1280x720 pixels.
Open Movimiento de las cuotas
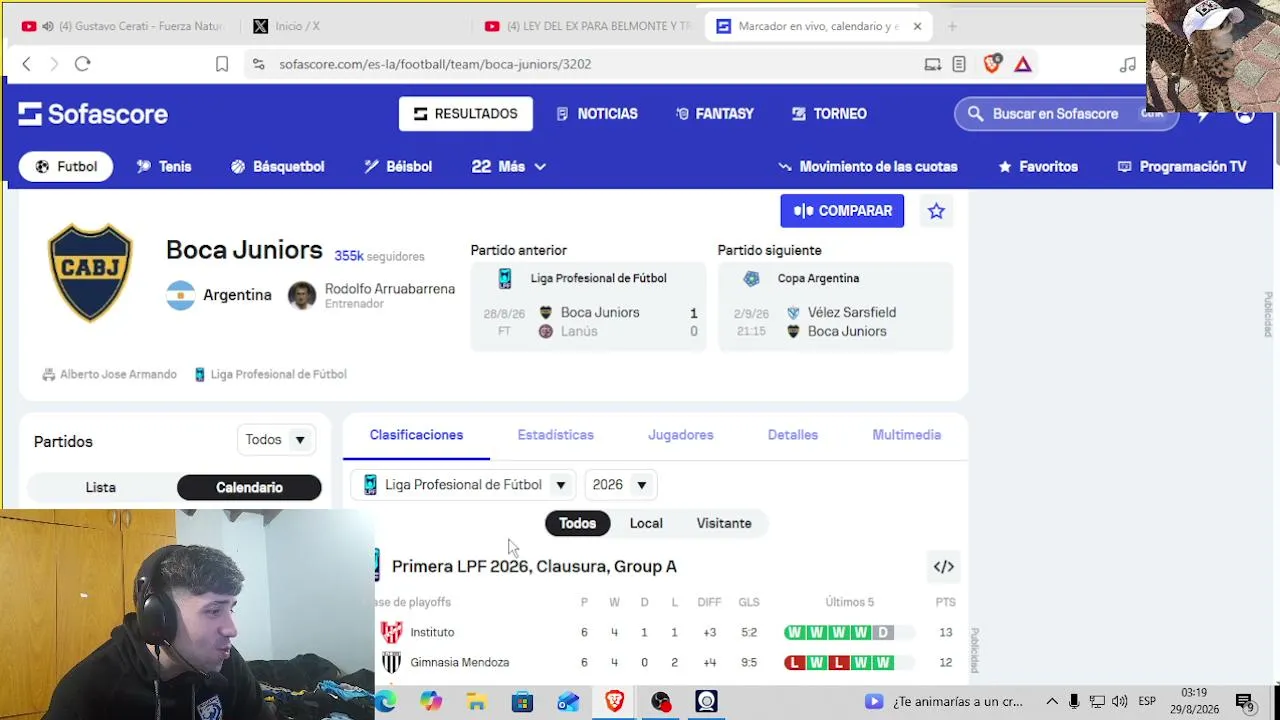pyautogui.click(x=868, y=167)
